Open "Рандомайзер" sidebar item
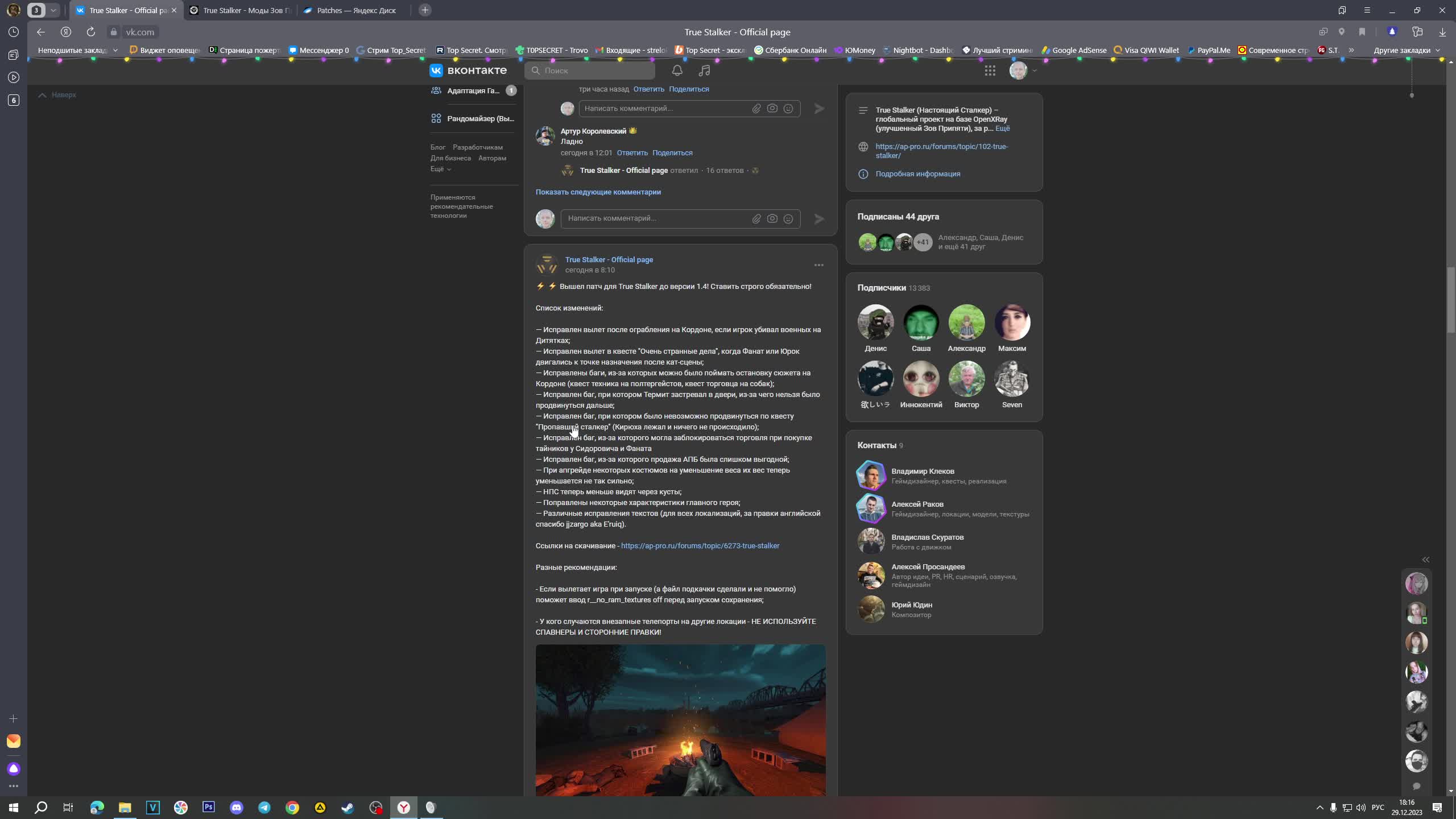The image size is (1456, 819). (x=473, y=118)
